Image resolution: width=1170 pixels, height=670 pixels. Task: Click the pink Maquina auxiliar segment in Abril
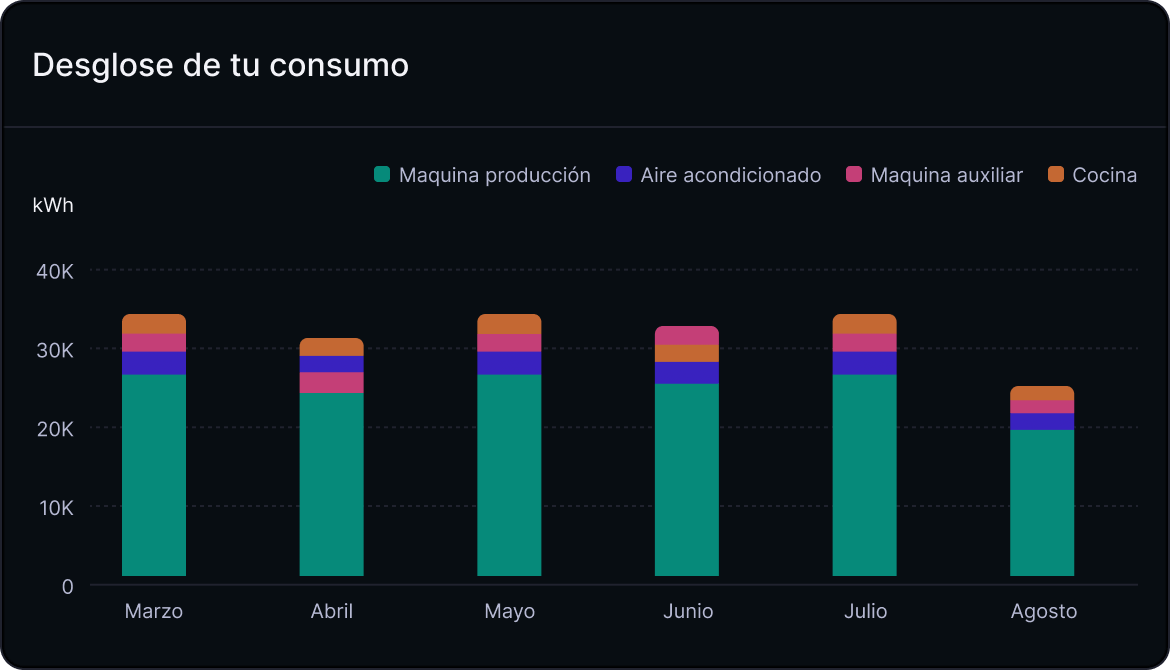pos(332,383)
